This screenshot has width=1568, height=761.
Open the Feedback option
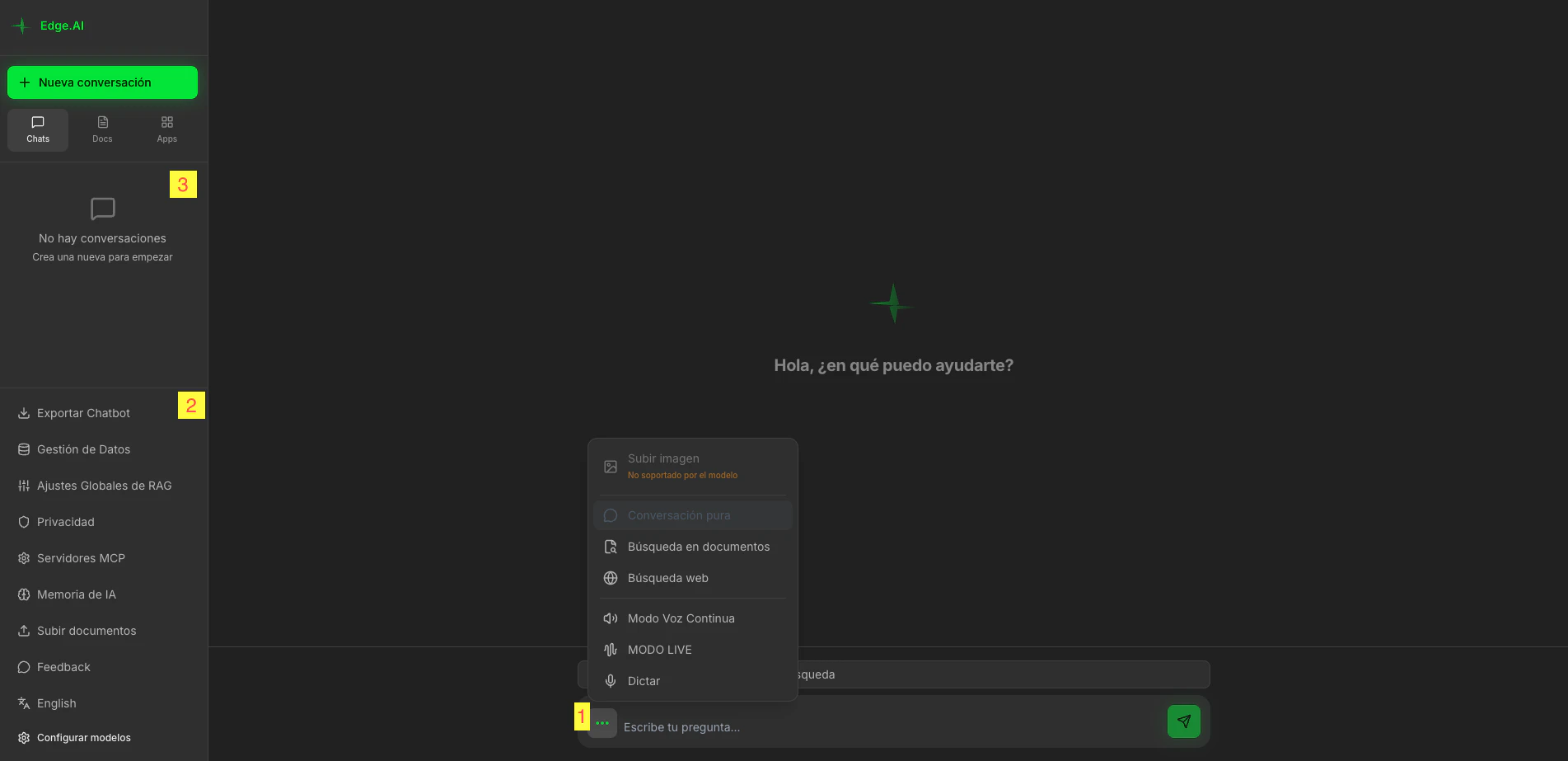(104, 667)
